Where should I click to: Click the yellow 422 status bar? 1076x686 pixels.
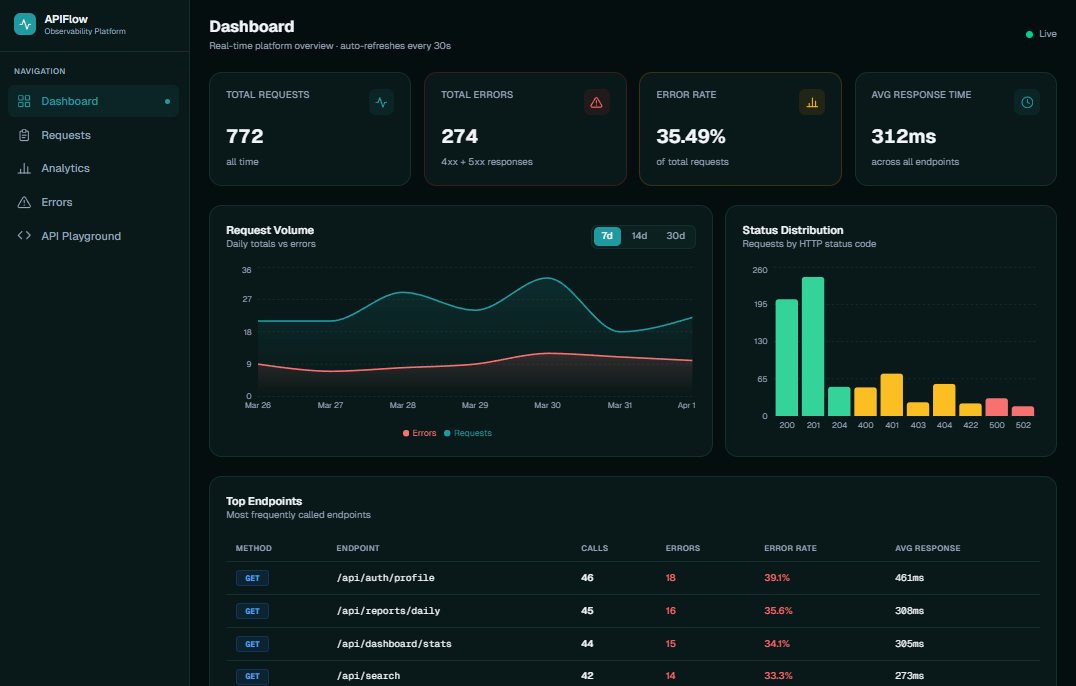pos(970,410)
